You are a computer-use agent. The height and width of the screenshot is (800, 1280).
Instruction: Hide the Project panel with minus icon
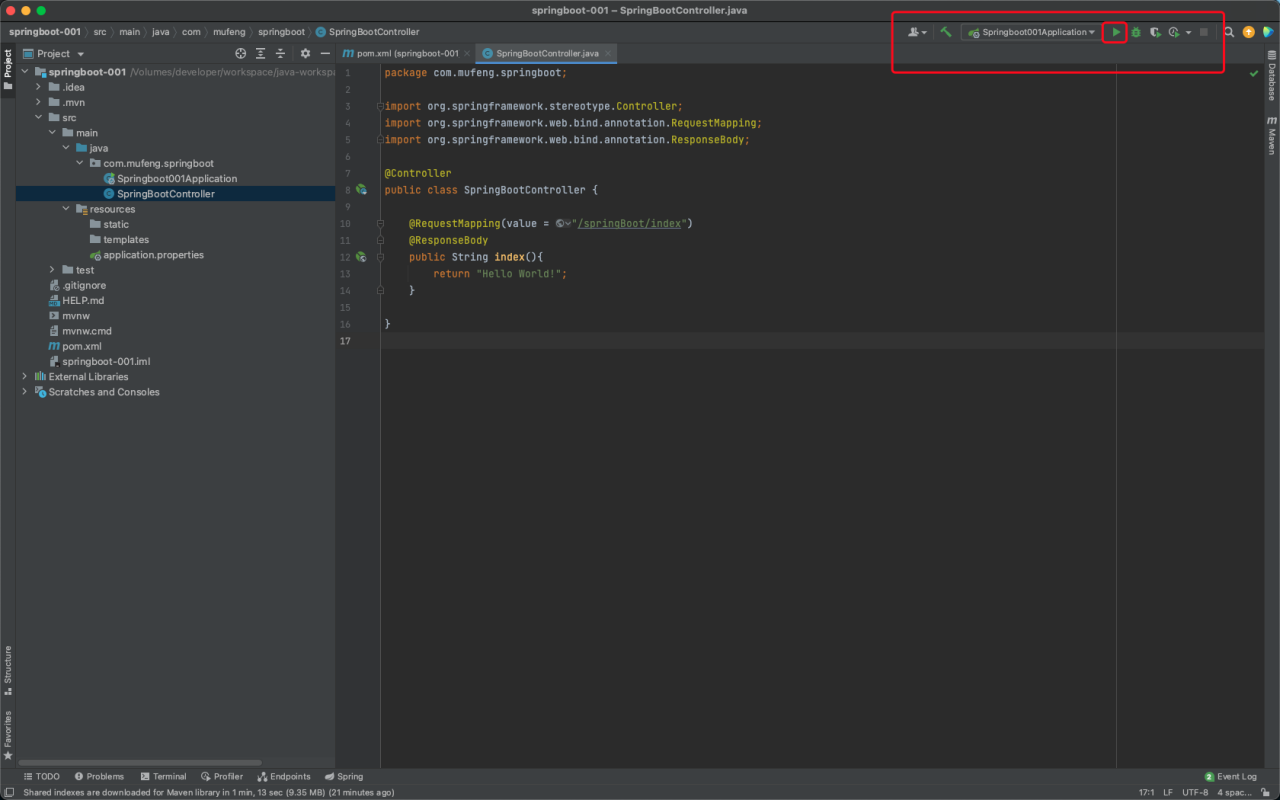[x=325, y=53]
